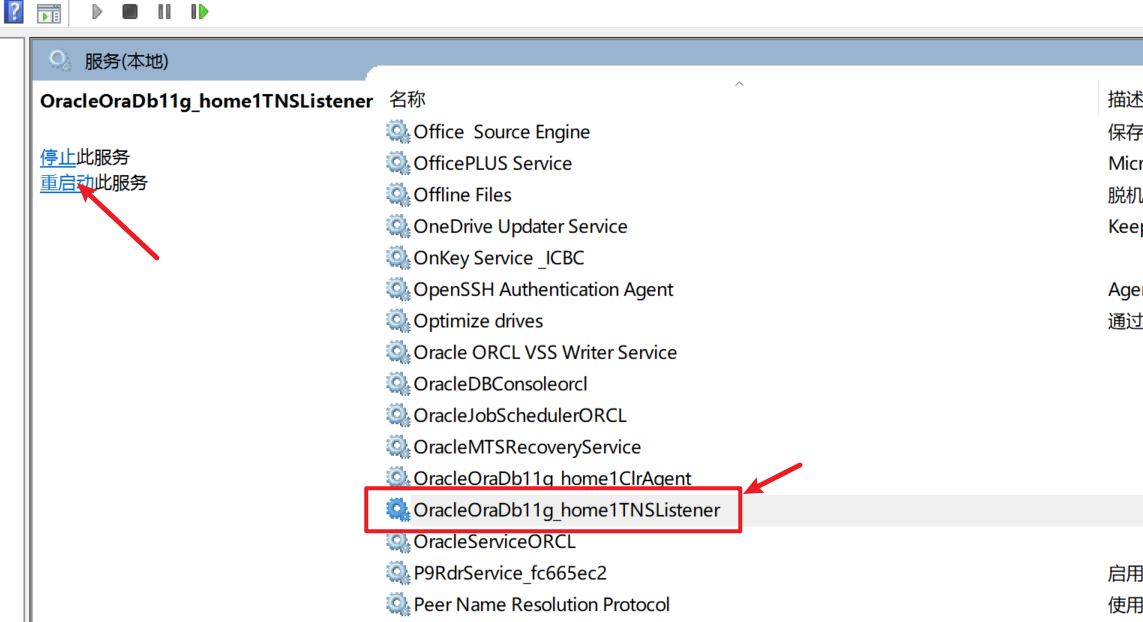Select the Peer Name Resolution Protocol service
1143x622 pixels.
coord(542,604)
